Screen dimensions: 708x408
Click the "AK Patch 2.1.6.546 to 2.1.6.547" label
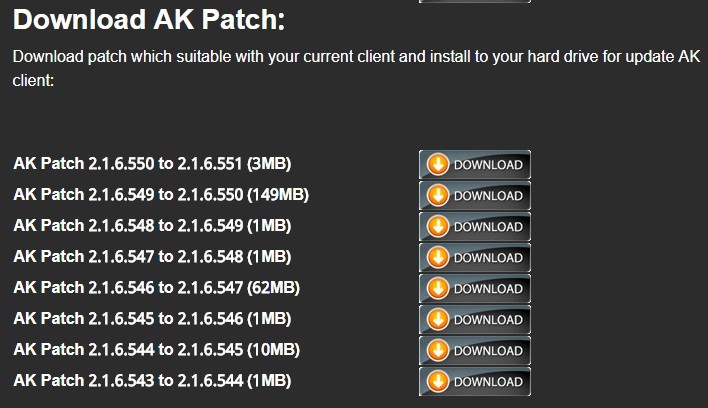[156, 288]
